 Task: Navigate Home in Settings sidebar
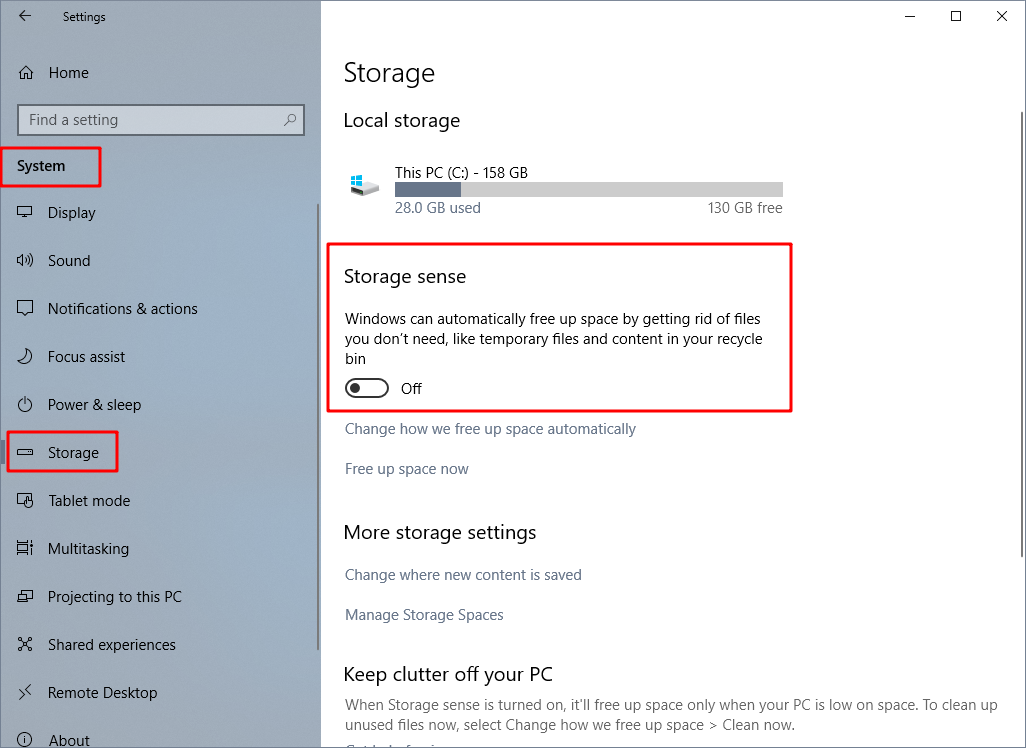pyautogui.click(x=68, y=72)
